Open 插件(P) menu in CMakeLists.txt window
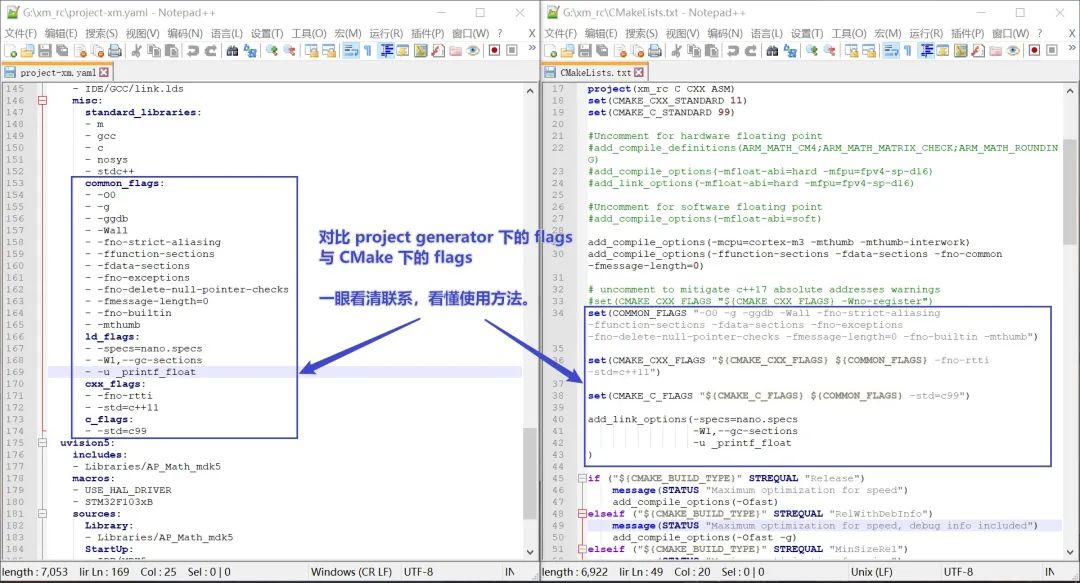The image size is (1080, 583). [968, 33]
